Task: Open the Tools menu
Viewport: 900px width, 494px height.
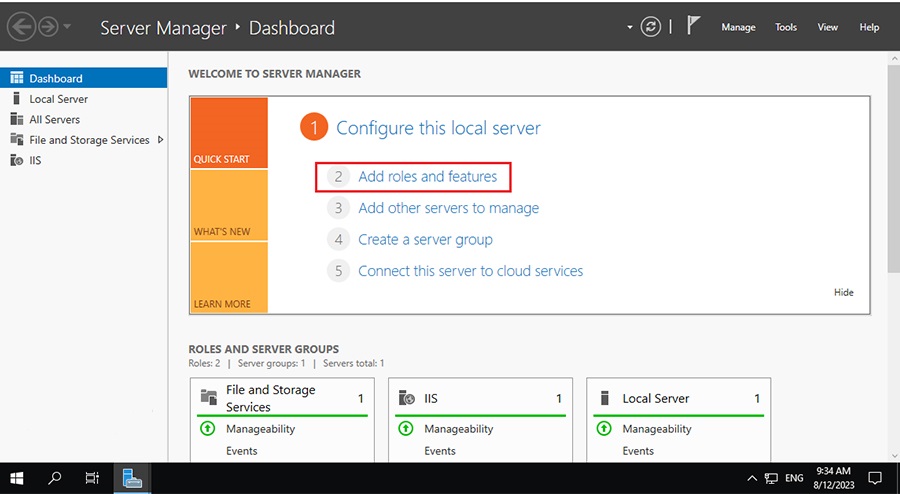Action: pos(786,27)
